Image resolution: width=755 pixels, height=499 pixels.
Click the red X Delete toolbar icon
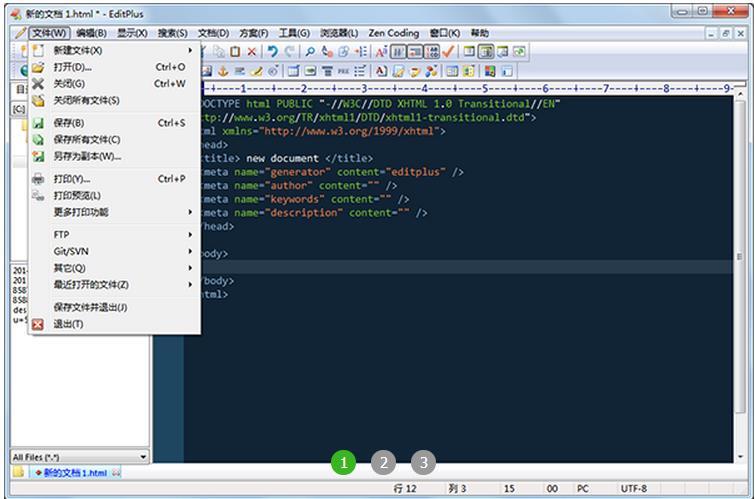[252, 51]
